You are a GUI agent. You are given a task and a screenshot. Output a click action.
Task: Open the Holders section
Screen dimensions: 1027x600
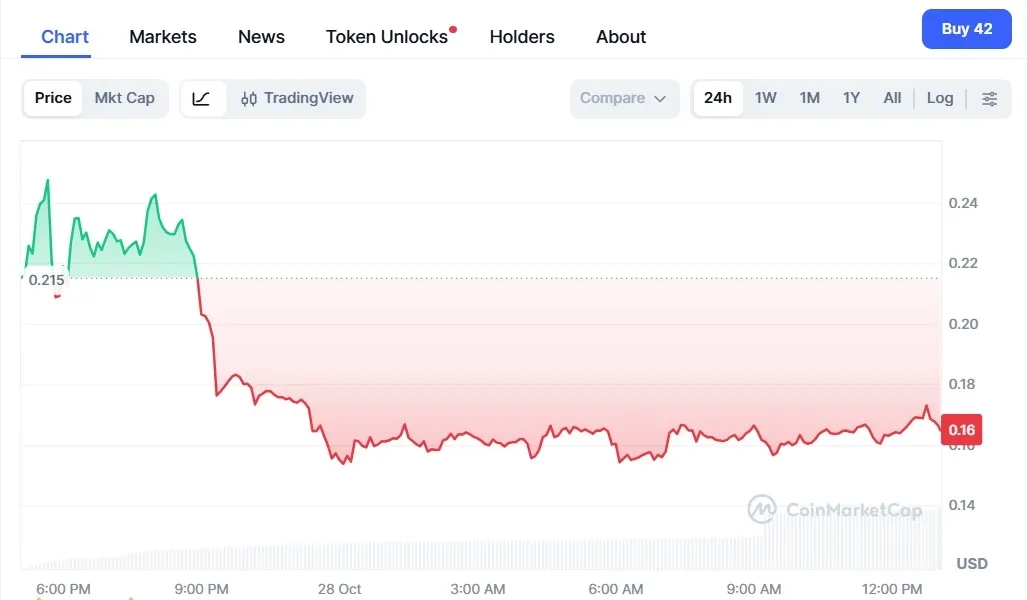tap(521, 37)
